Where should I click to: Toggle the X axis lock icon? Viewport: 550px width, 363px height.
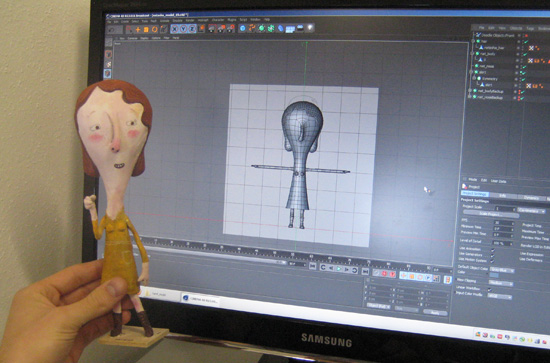tap(174, 29)
